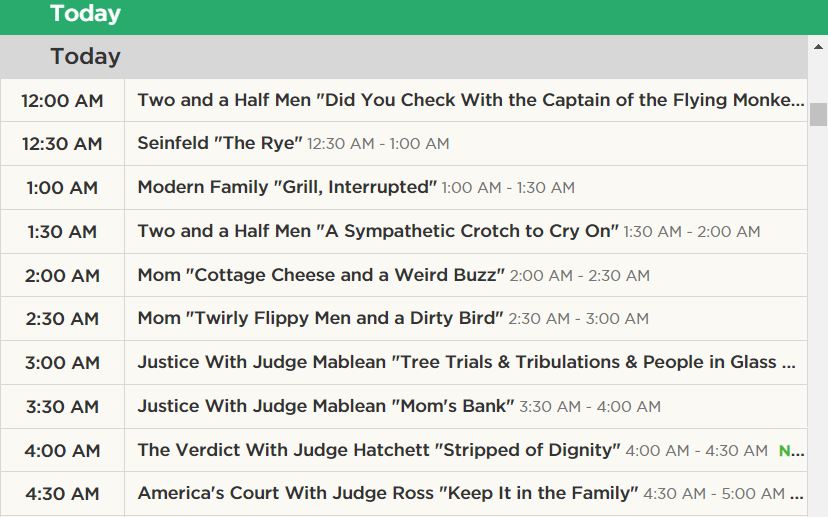Click the 12:30 AM time slot cell
Viewport: 828px width, 517px height.
point(62,144)
